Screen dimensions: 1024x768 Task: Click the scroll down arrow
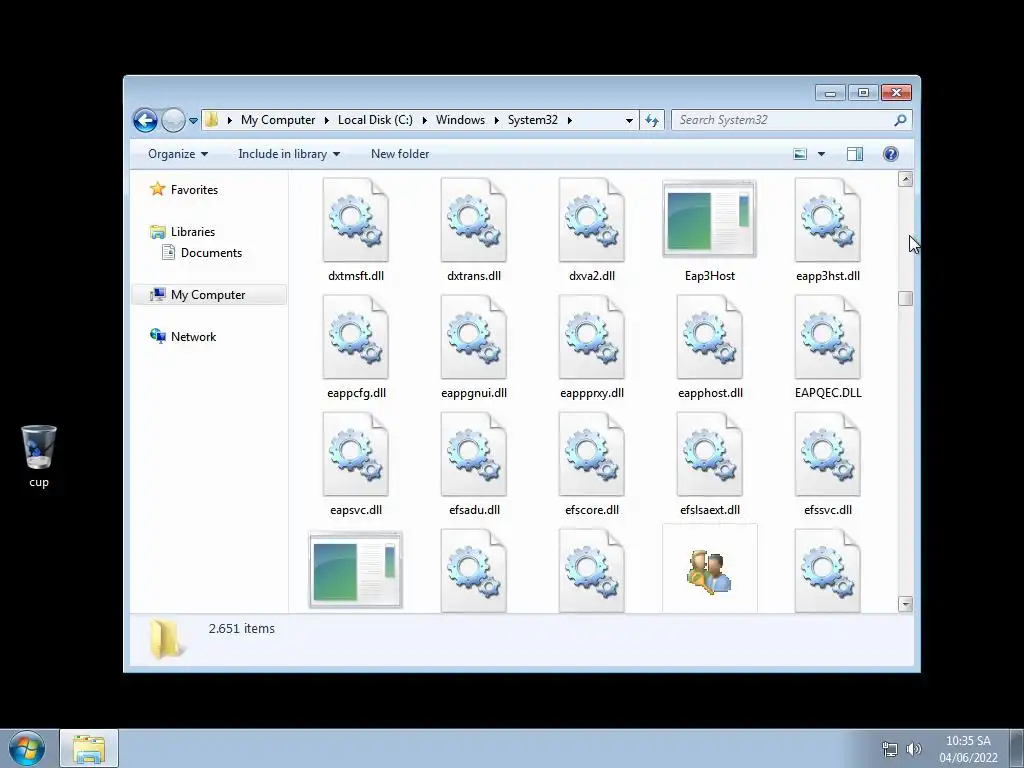point(905,604)
